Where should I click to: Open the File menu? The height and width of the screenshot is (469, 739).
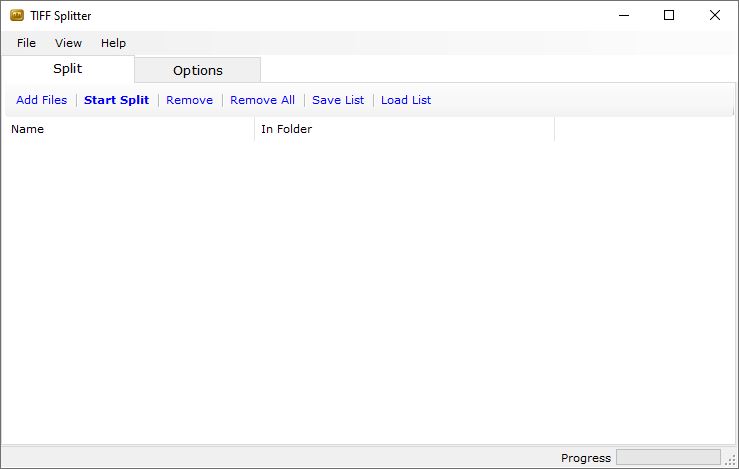coord(26,43)
